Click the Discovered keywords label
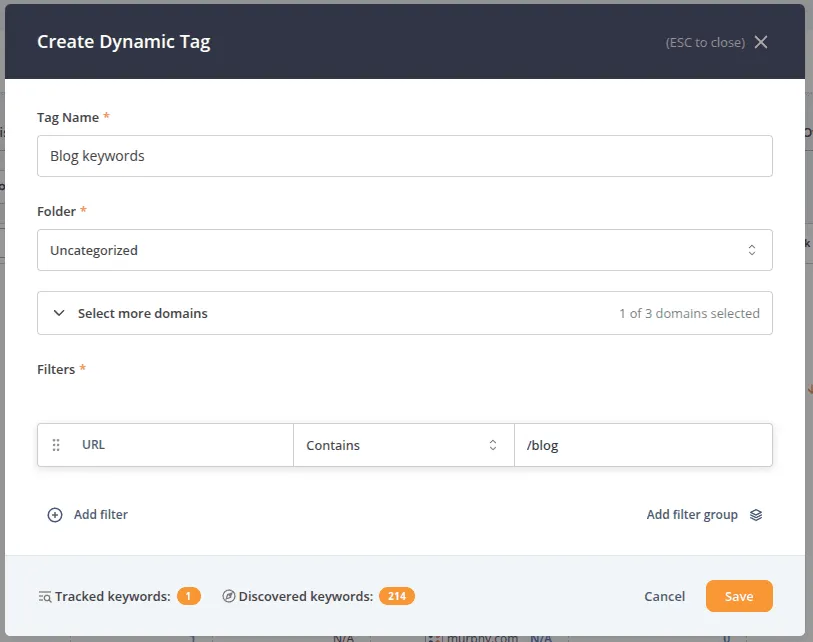Screen dimensions: 813x642 [305, 596]
